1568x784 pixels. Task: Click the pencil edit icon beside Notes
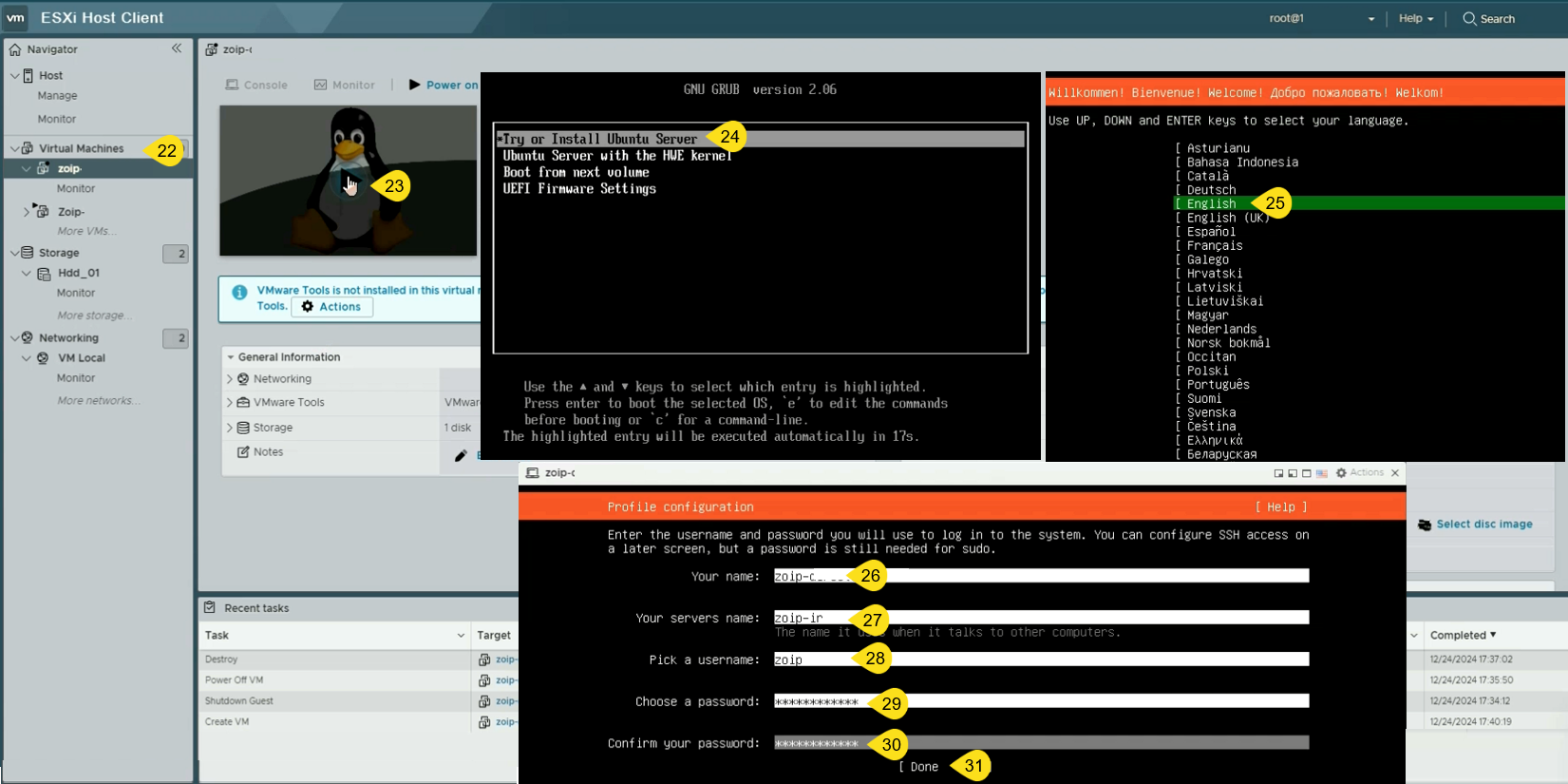461,455
